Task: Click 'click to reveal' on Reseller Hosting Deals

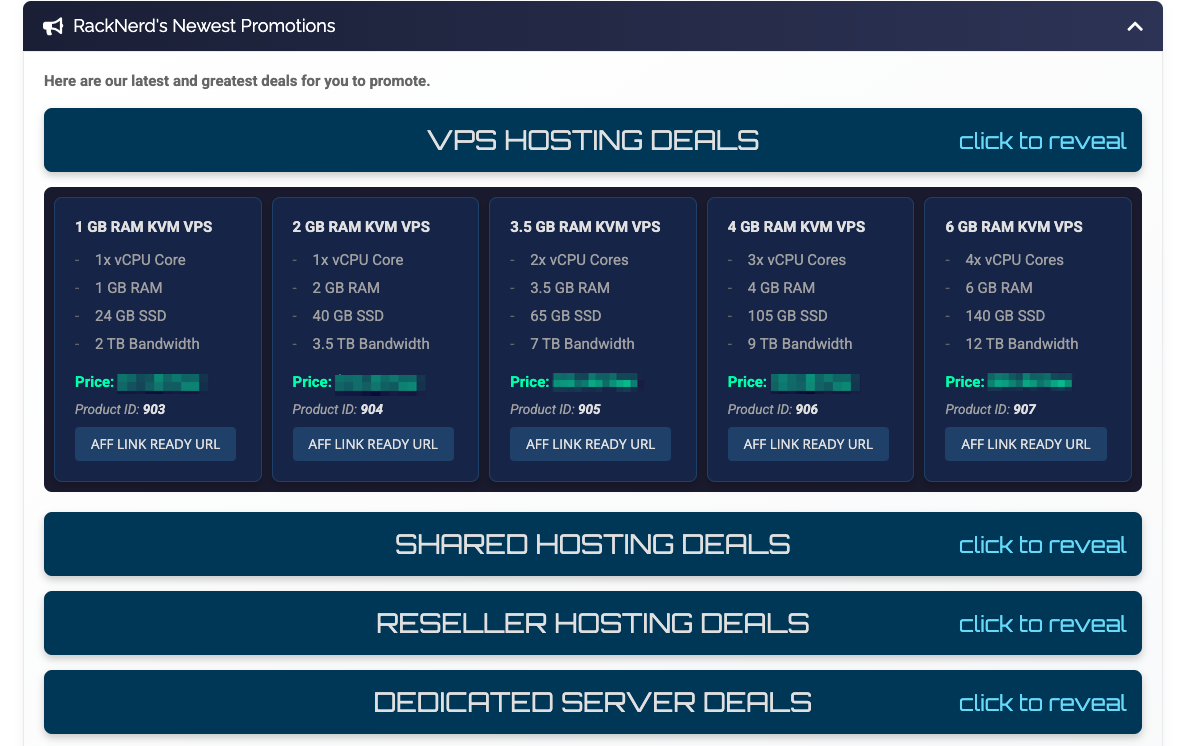Action: tap(1042, 624)
